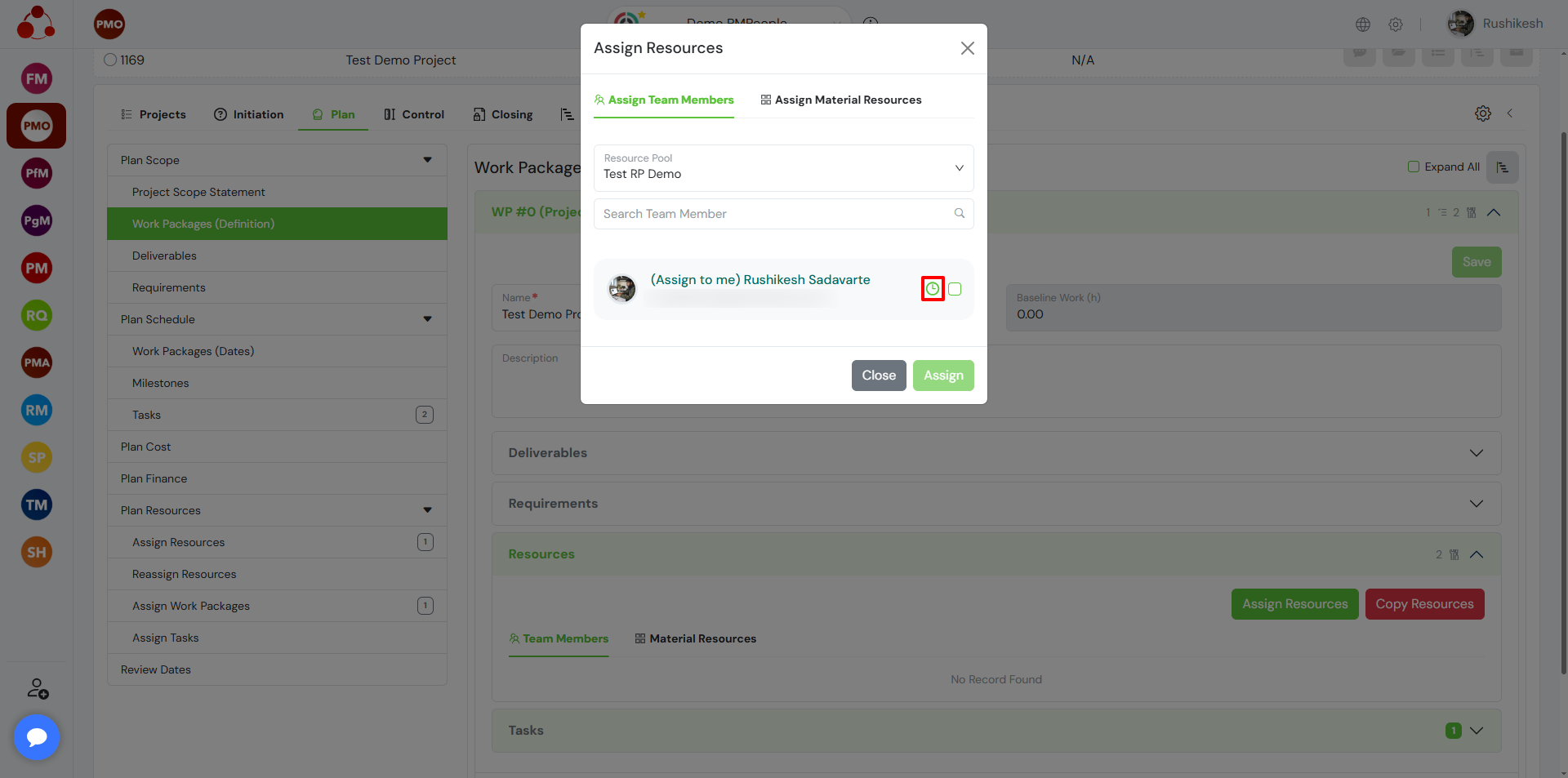Image resolution: width=1568 pixels, height=778 pixels.
Task: Collapse the Plan Schedule tree section
Action: [x=427, y=319]
